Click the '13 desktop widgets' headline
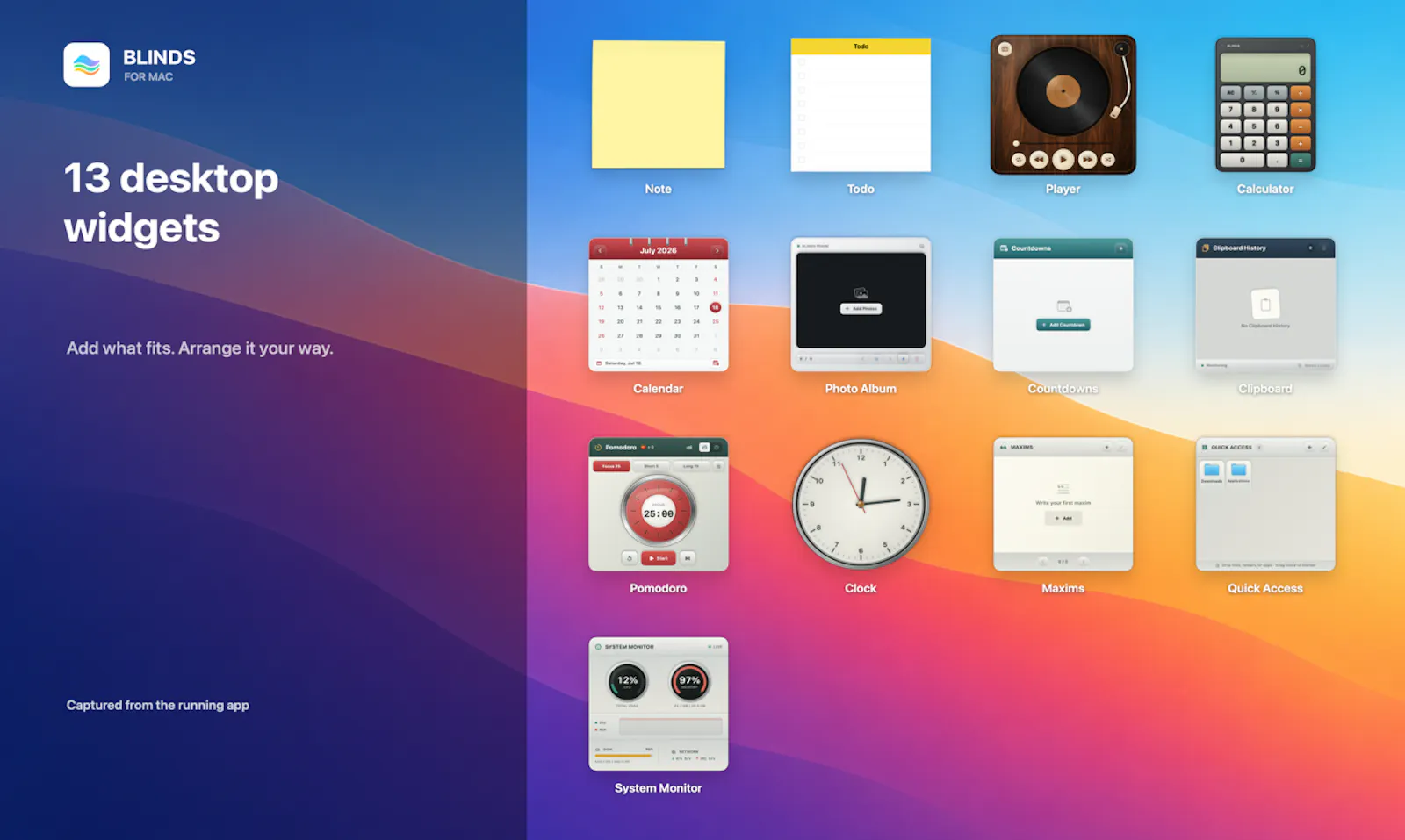 pyautogui.click(x=171, y=203)
